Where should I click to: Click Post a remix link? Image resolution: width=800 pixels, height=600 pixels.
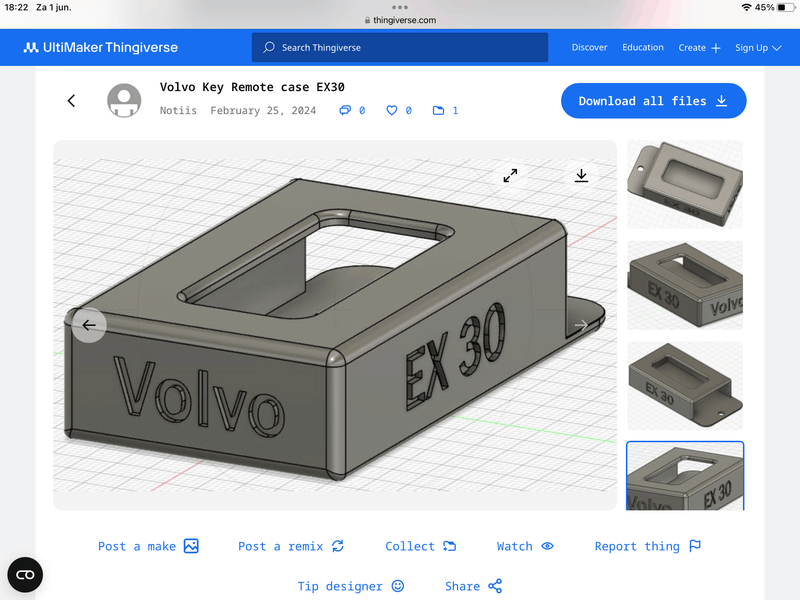click(291, 546)
